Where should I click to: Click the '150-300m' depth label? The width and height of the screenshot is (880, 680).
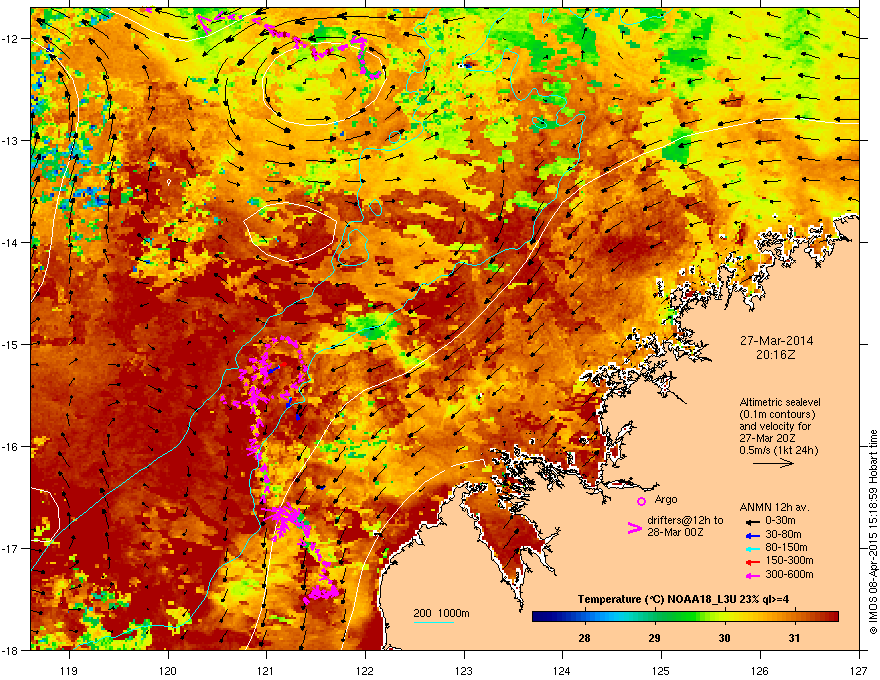(x=789, y=560)
